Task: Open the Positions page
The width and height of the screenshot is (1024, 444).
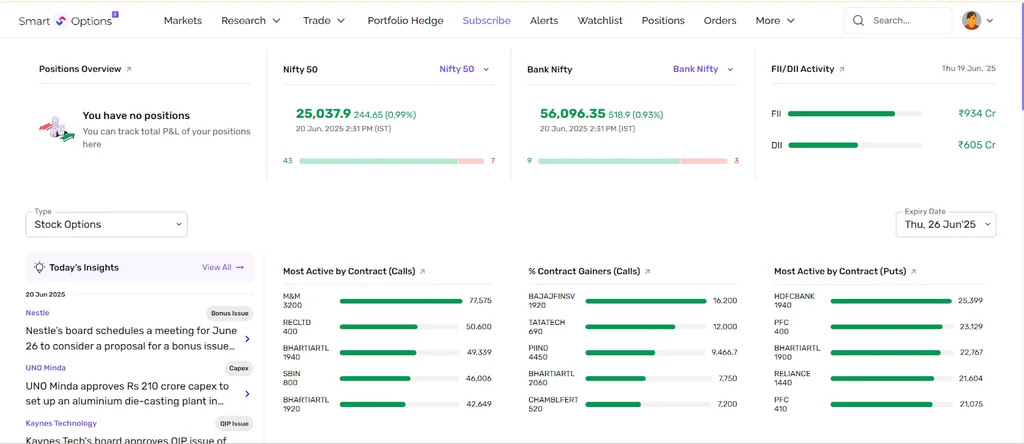Action: [x=663, y=20]
